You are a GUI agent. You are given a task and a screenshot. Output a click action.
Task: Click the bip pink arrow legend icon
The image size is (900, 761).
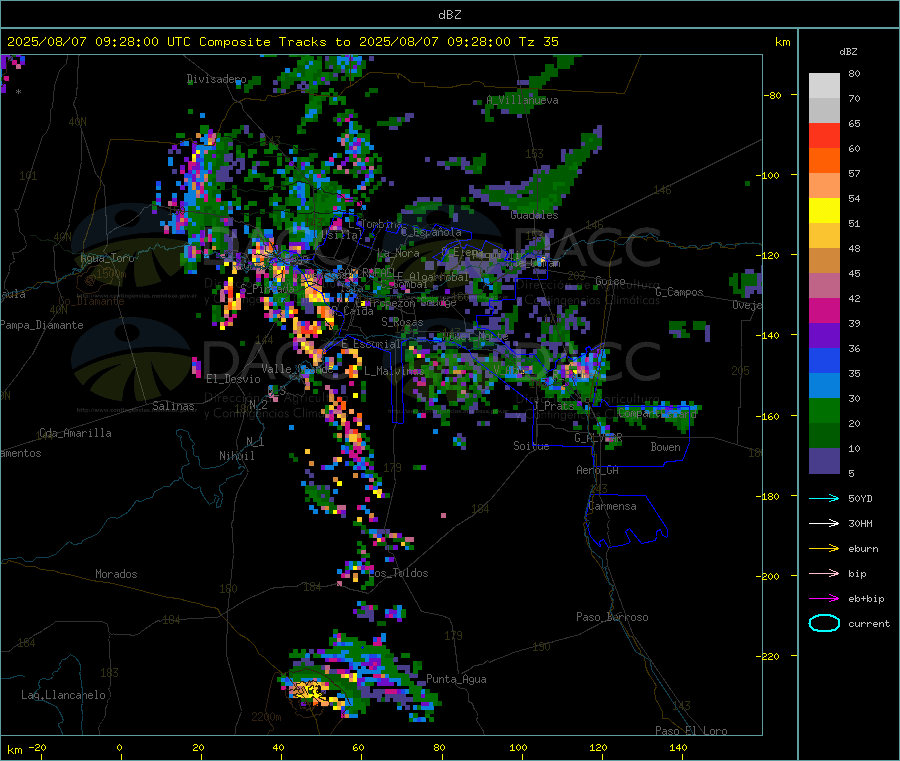(x=824, y=573)
